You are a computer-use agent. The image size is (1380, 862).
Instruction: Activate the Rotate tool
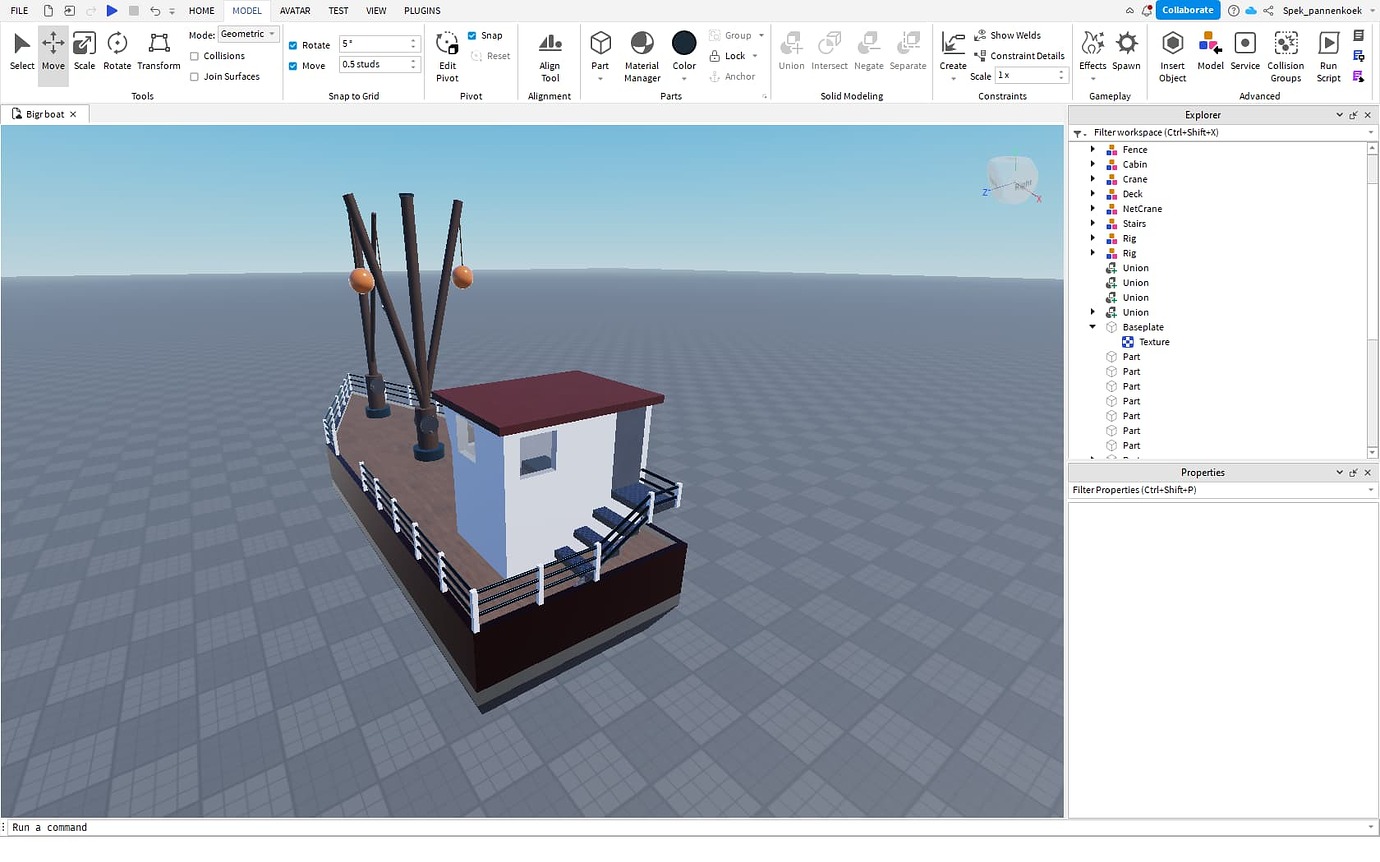click(117, 50)
